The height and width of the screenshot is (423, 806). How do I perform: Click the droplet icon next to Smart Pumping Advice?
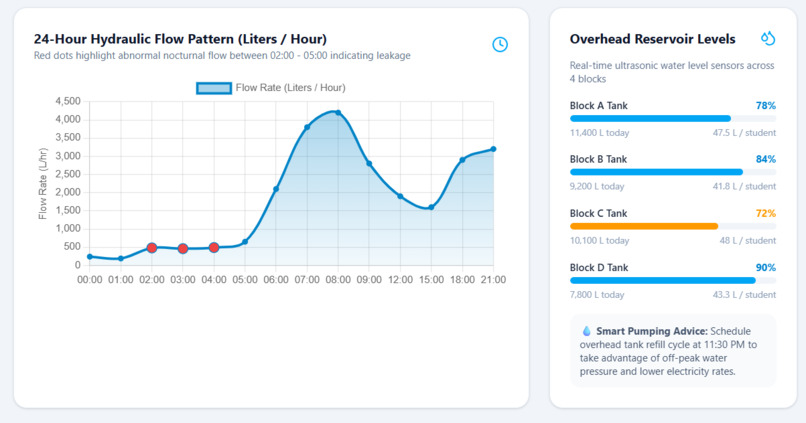(x=586, y=331)
